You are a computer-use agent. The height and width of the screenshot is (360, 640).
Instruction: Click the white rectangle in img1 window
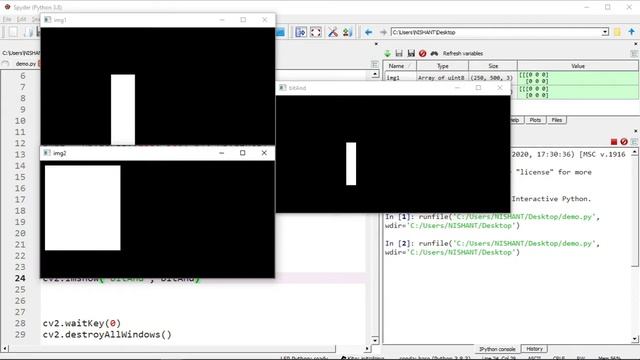123,109
